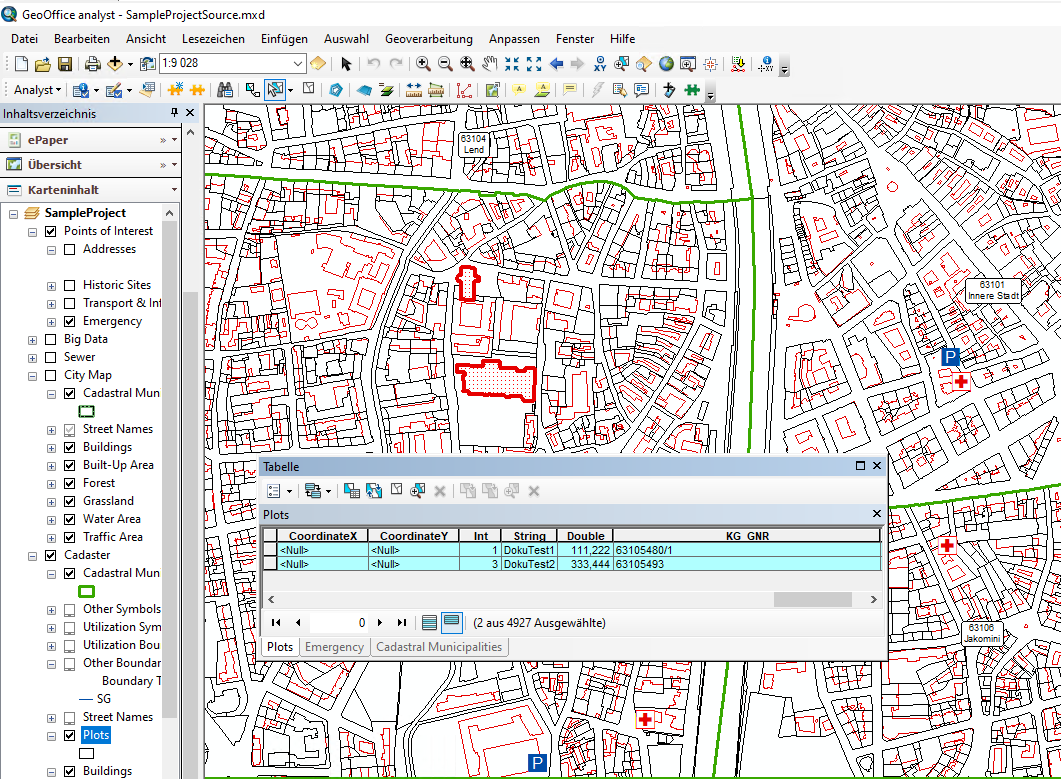Screen dimensions: 1061x779
Task: Click the go back blue arrow
Action: 556,64
